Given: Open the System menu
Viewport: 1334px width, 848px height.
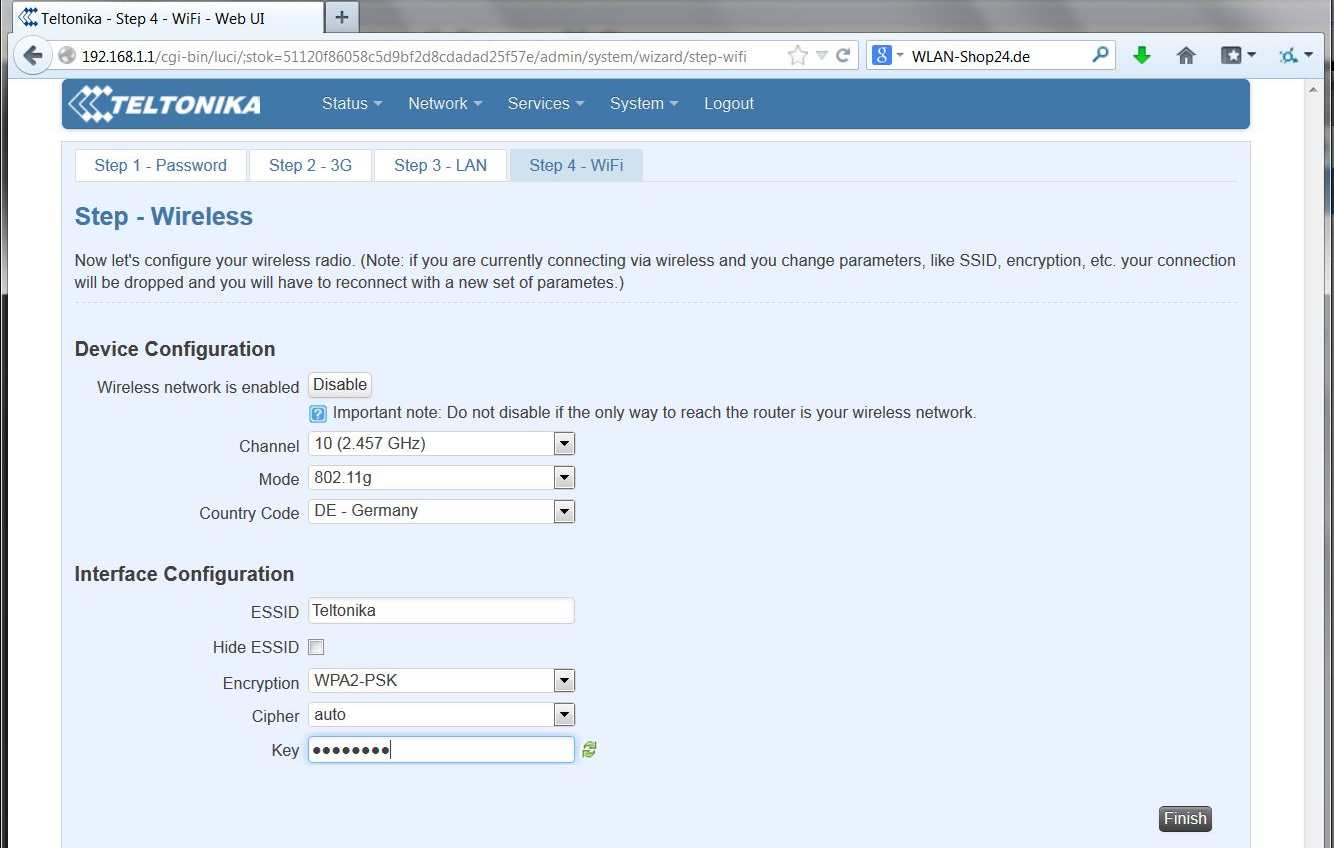Looking at the screenshot, I should tap(644, 104).
